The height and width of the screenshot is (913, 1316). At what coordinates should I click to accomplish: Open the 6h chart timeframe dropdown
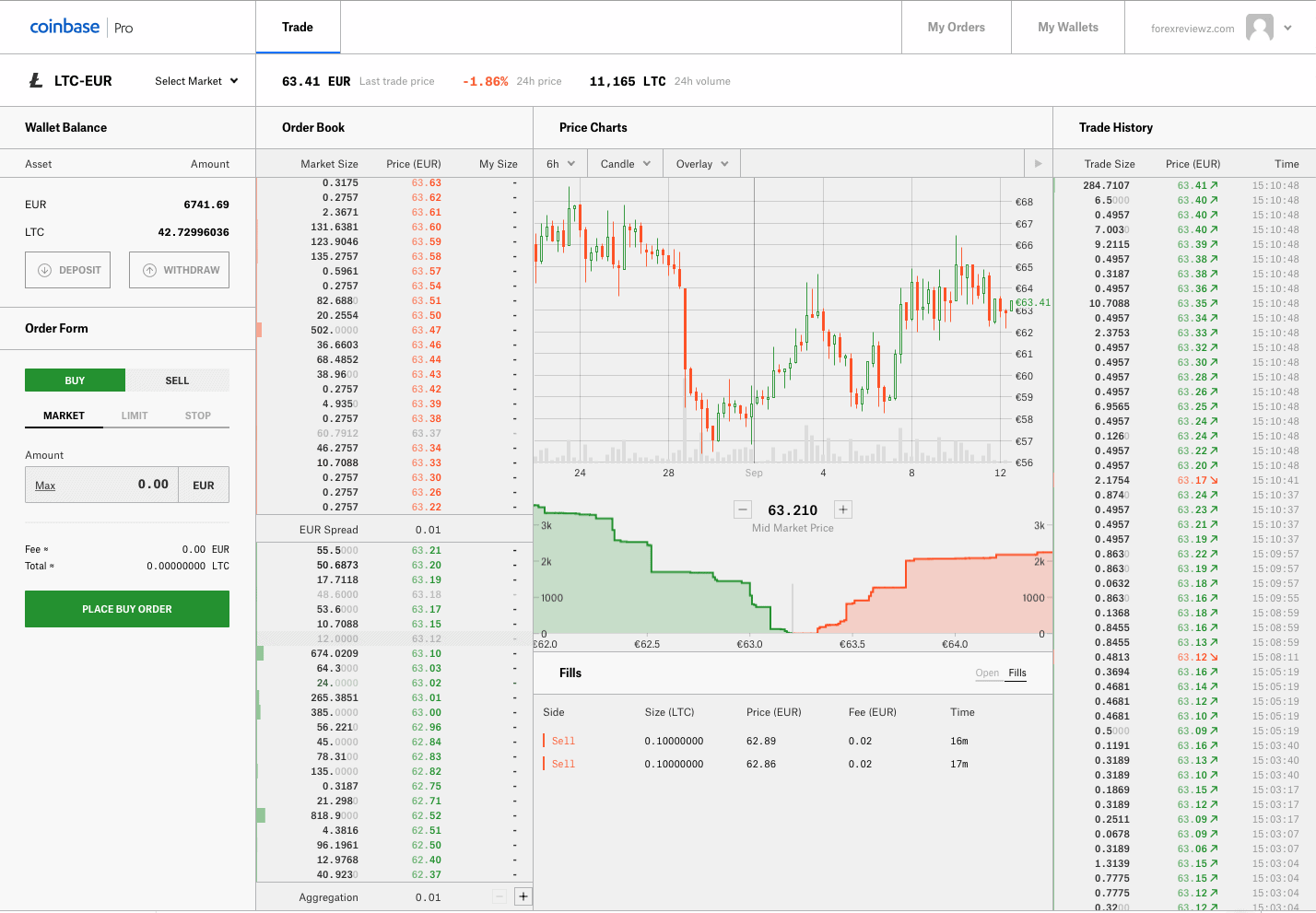[x=560, y=164]
